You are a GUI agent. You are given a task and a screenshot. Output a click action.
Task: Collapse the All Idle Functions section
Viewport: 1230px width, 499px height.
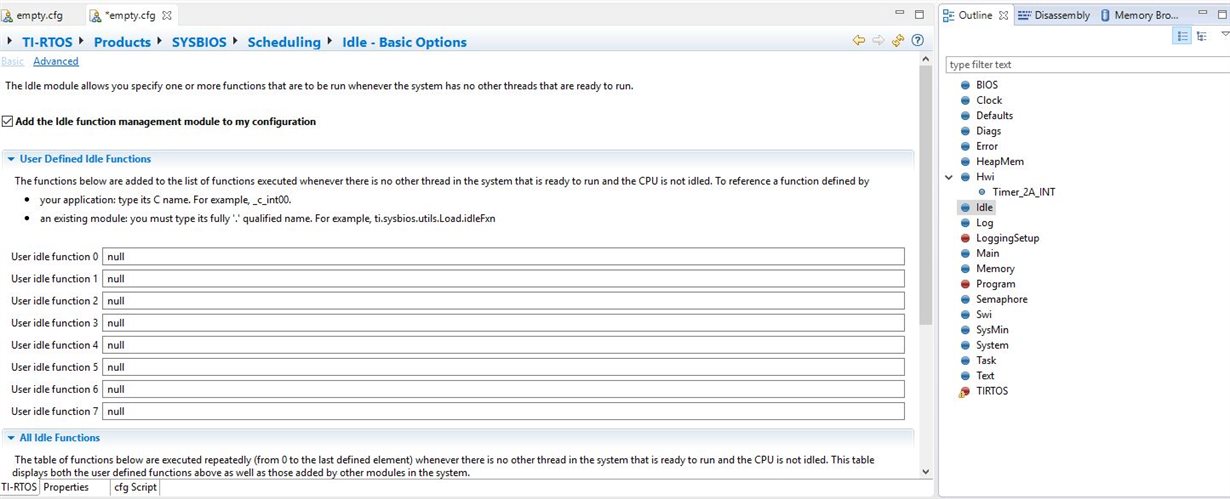pyautogui.click(x=11, y=438)
